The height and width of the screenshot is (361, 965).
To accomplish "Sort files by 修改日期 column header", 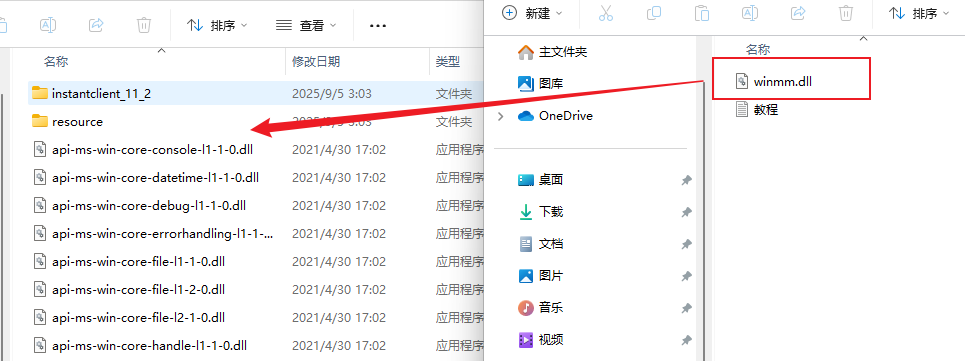I will [x=316, y=61].
